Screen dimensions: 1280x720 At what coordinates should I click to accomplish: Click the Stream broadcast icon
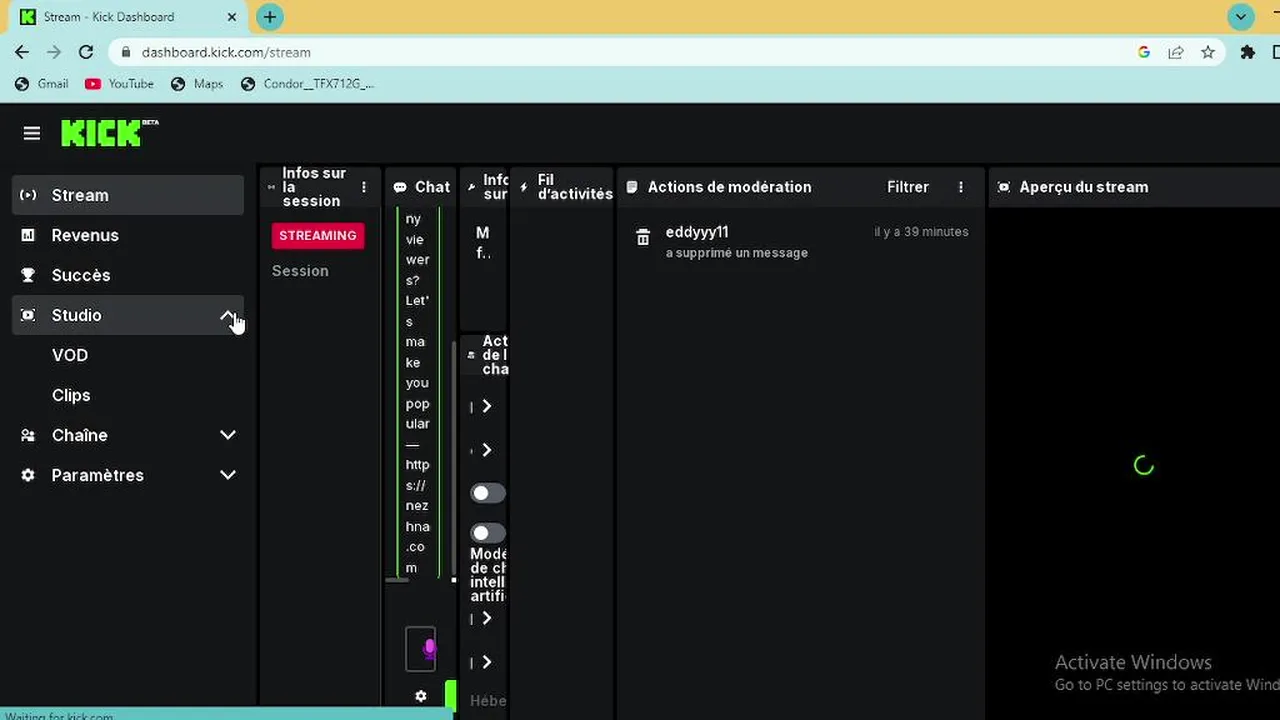[x=28, y=195]
